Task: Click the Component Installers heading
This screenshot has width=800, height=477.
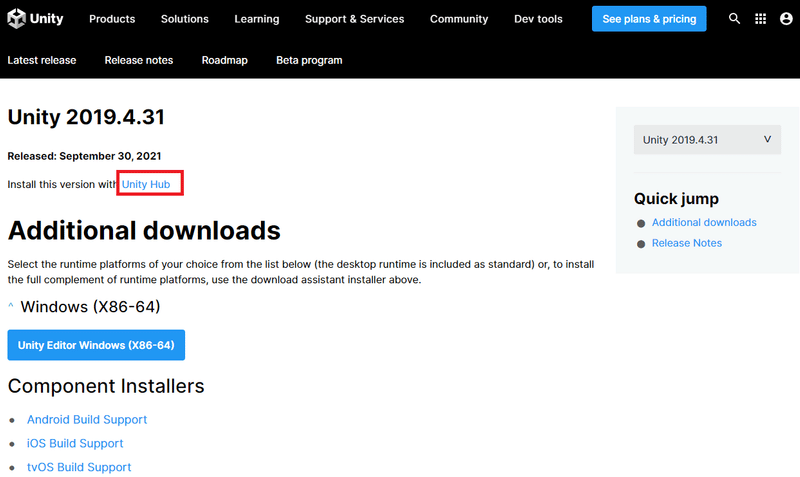Action: tap(106, 386)
